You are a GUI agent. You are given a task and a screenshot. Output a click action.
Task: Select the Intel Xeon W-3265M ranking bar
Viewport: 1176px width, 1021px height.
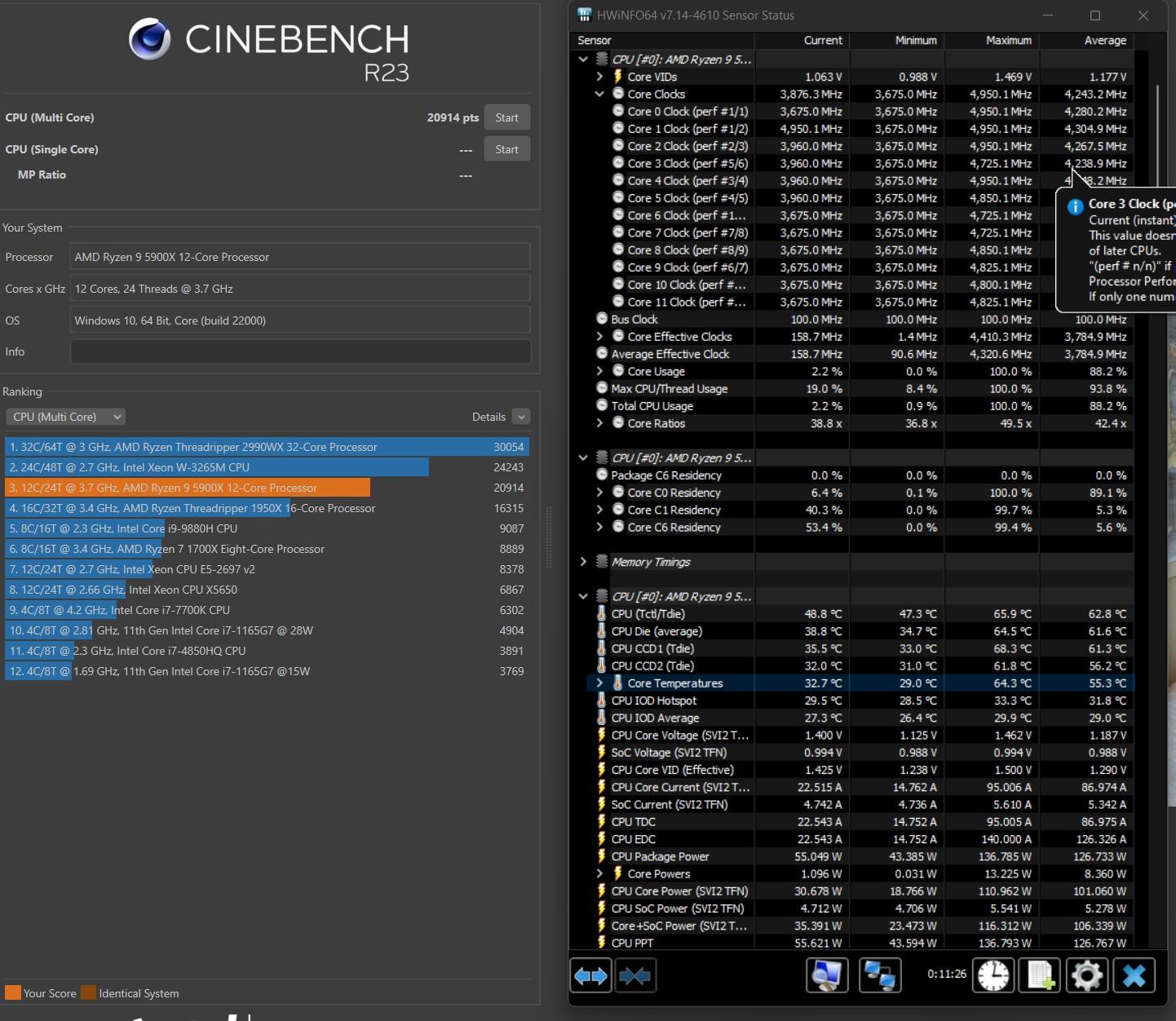pos(217,467)
